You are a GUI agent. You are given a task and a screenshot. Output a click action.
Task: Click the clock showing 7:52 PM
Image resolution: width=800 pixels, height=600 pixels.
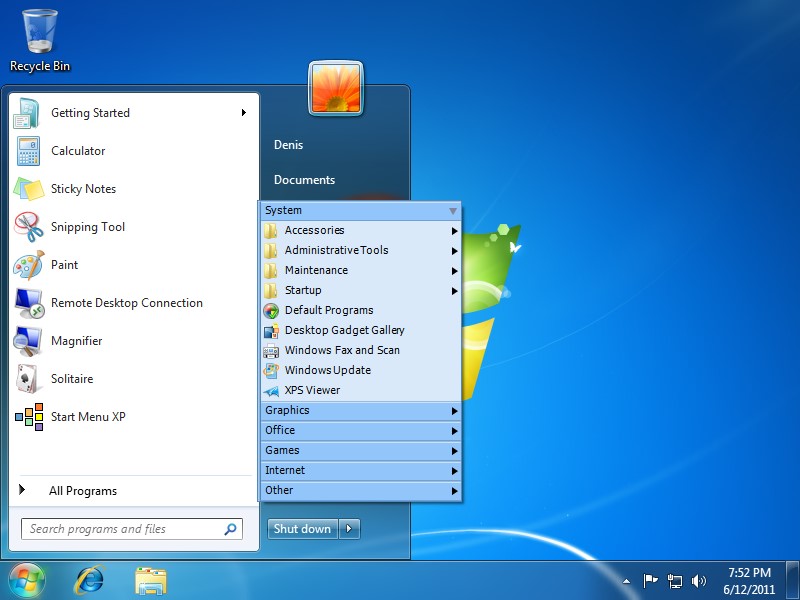click(749, 572)
